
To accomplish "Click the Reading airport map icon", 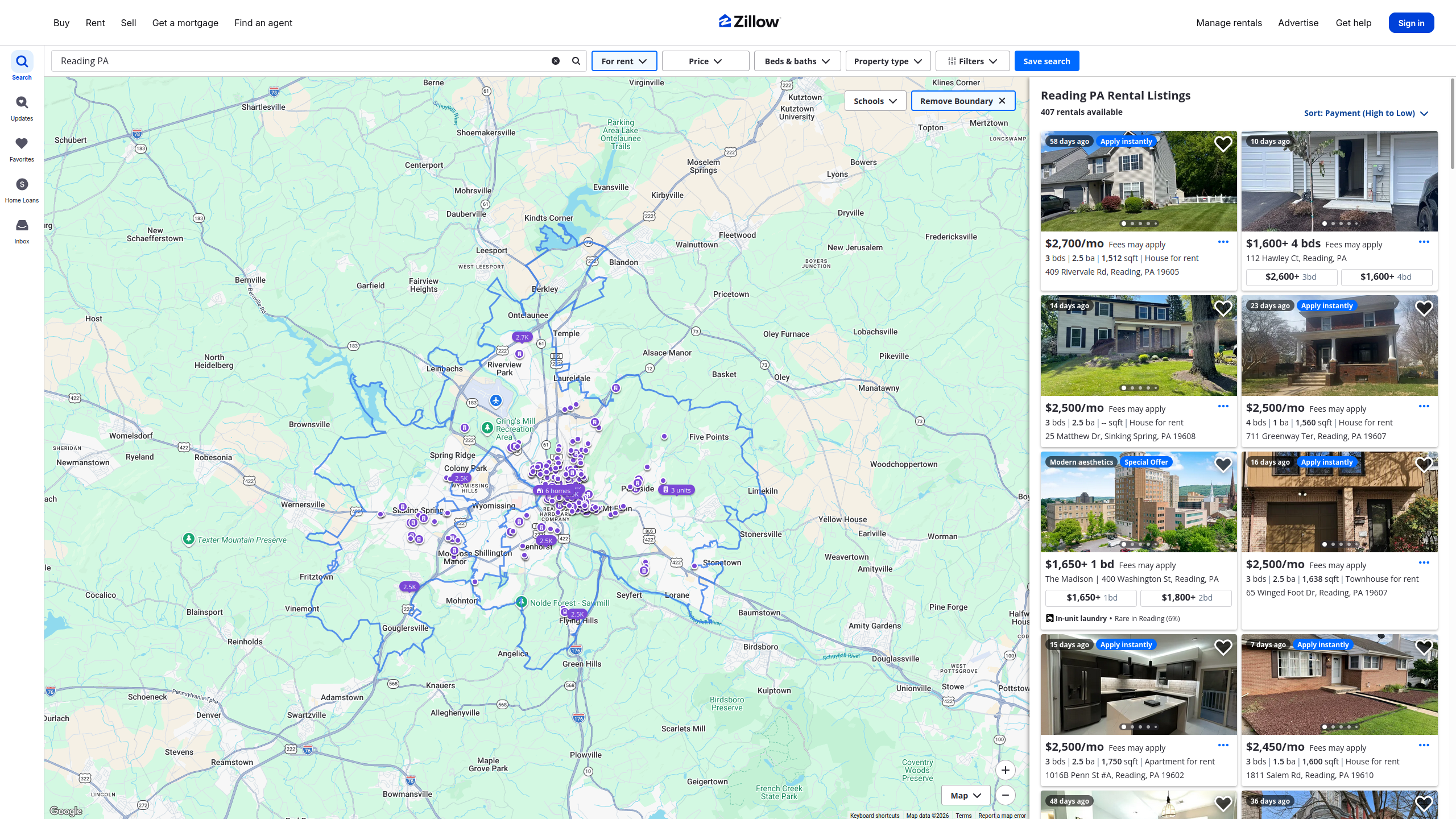I will point(496,401).
